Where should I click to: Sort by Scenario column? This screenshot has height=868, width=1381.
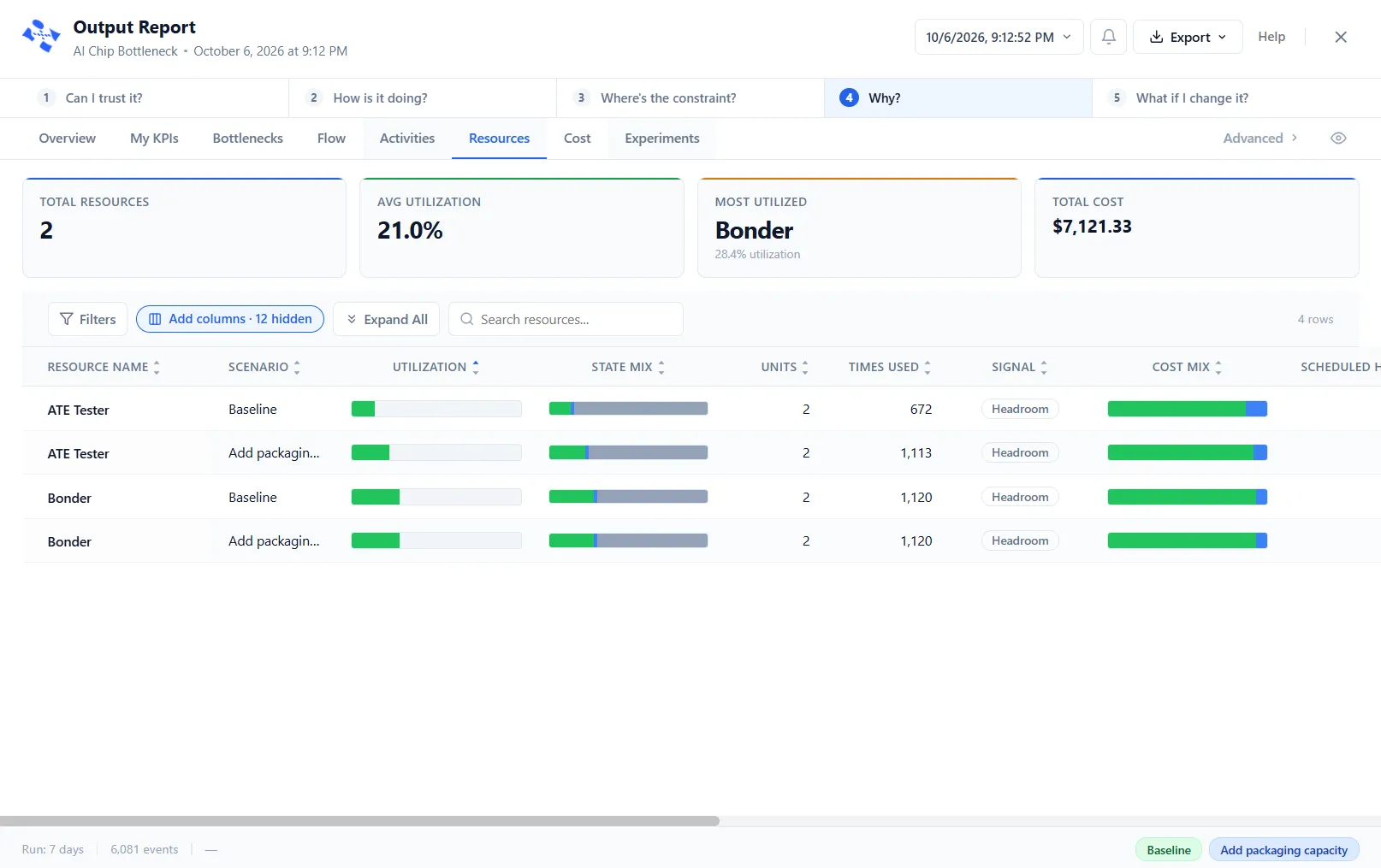pos(264,367)
